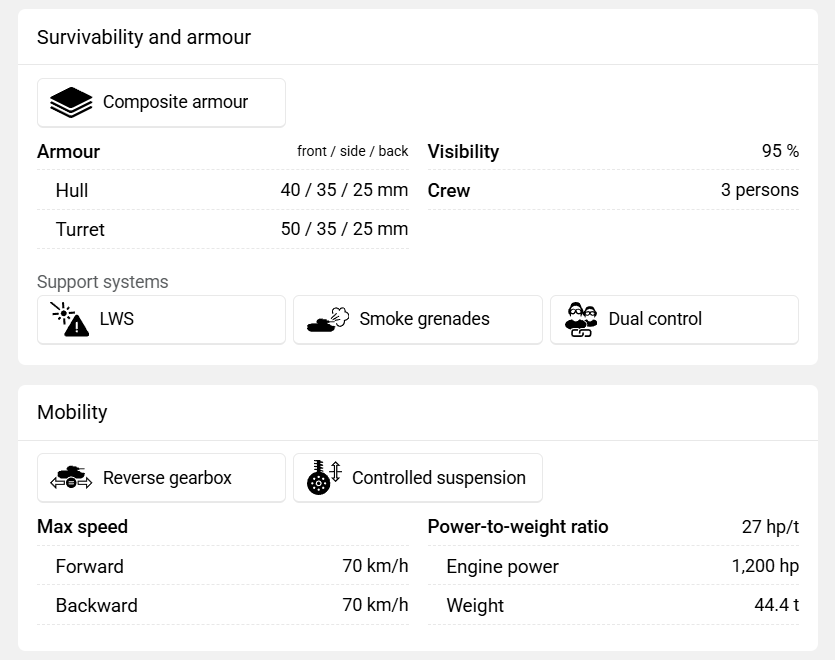Click the Dual control crew icon
The width and height of the screenshot is (835, 660).
580,320
